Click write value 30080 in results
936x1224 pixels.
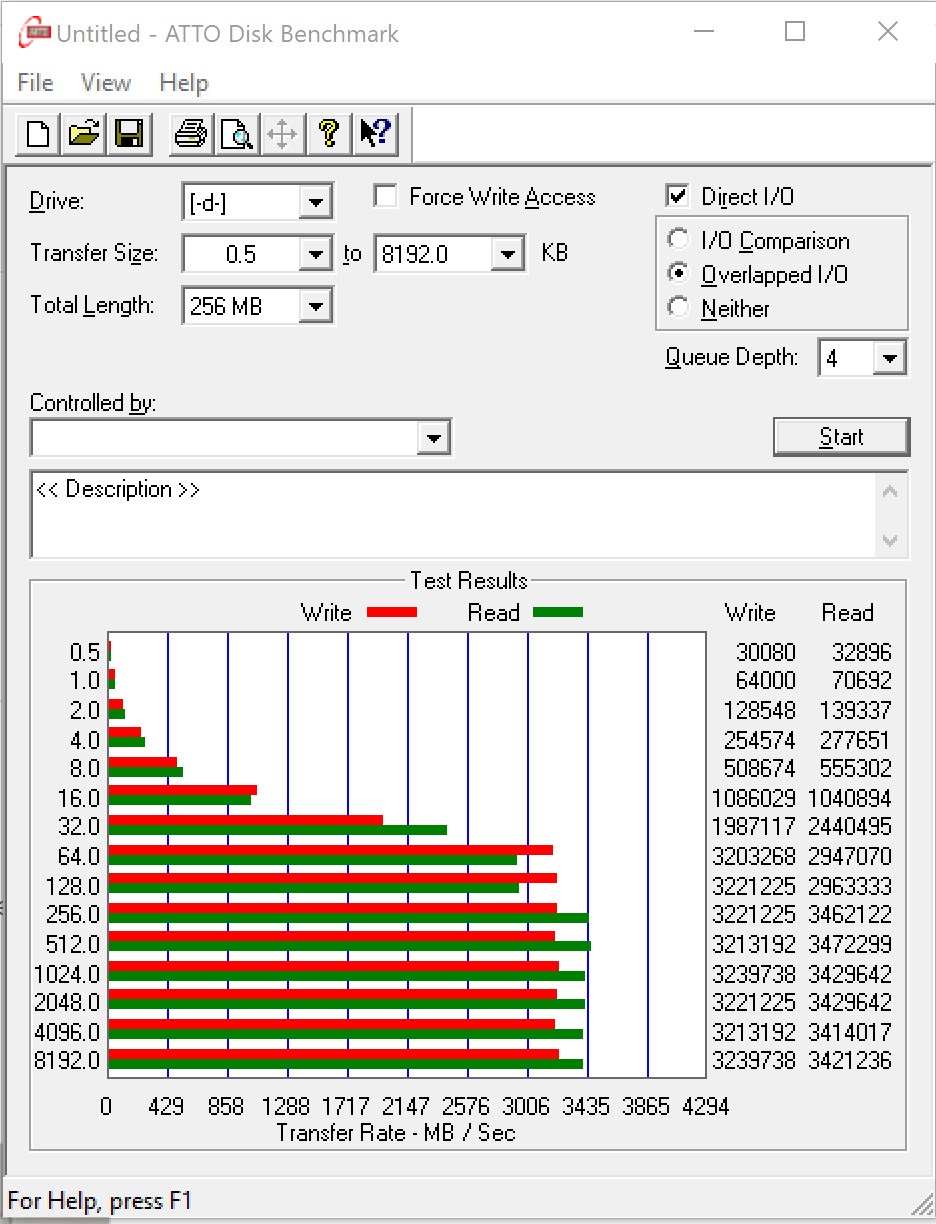point(766,653)
